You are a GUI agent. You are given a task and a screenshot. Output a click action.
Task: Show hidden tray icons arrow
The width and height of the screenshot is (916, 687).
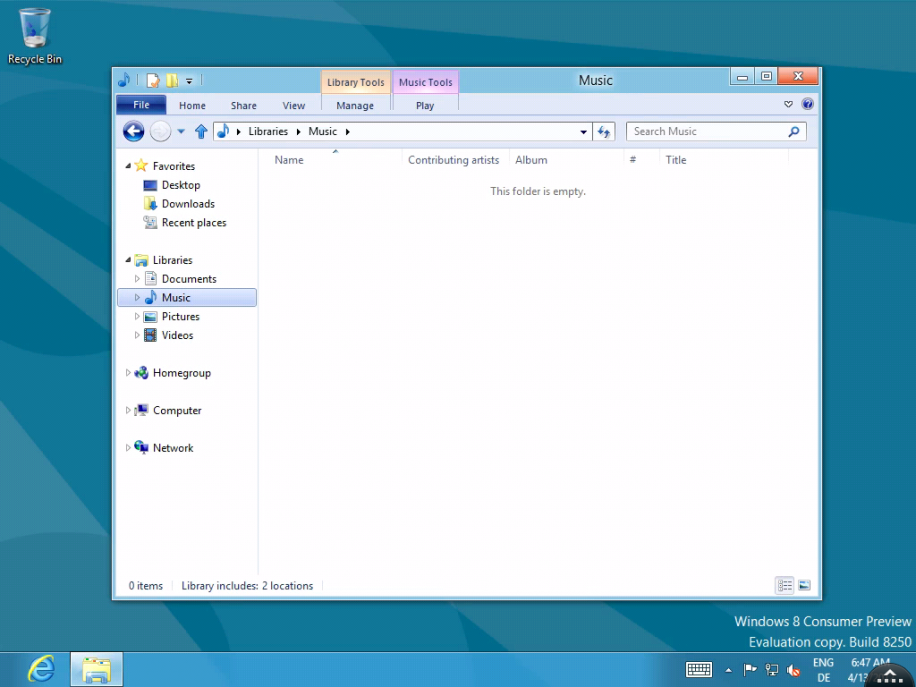(728, 670)
